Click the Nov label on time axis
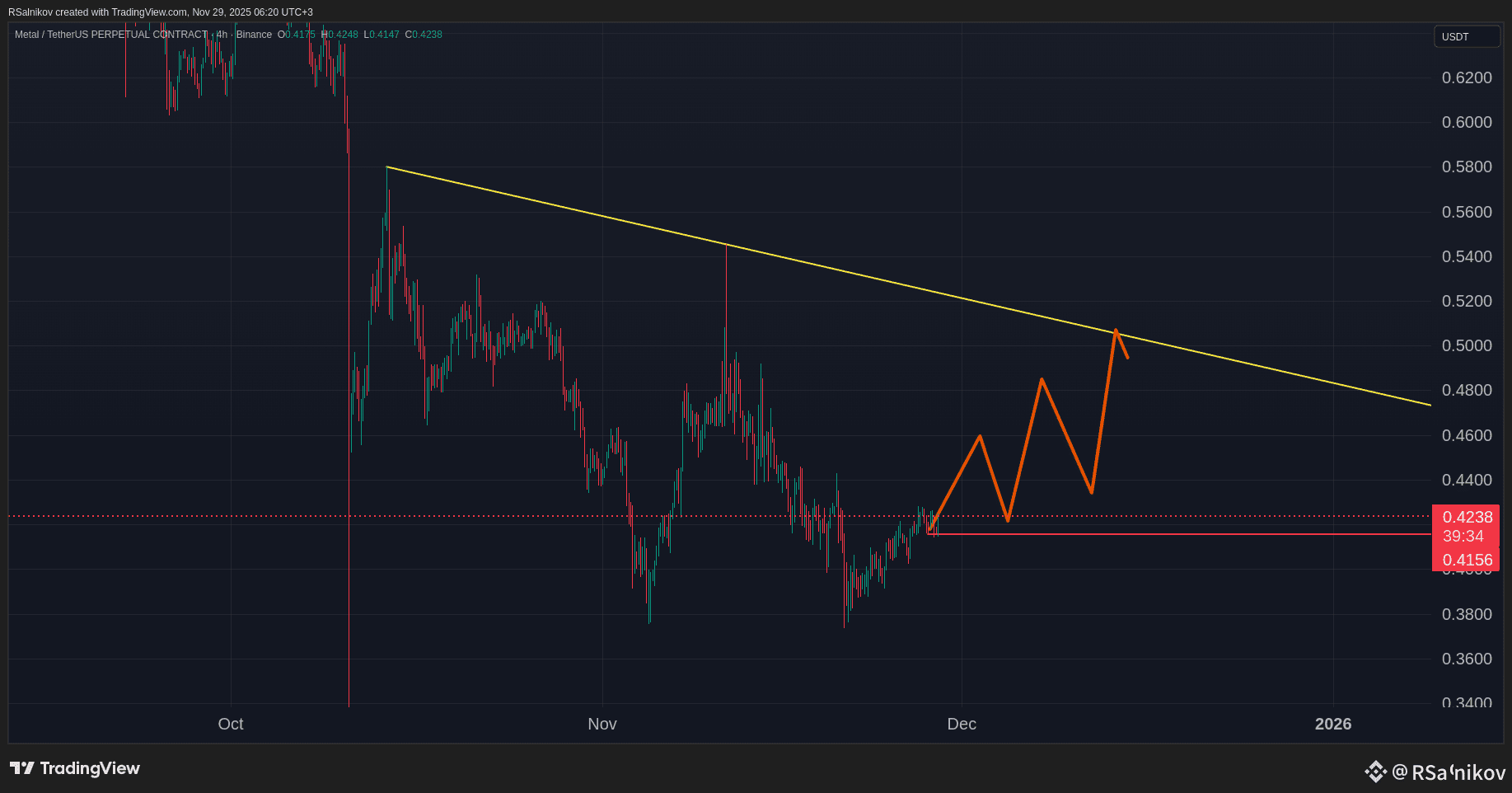The image size is (1512, 793). (x=602, y=724)
